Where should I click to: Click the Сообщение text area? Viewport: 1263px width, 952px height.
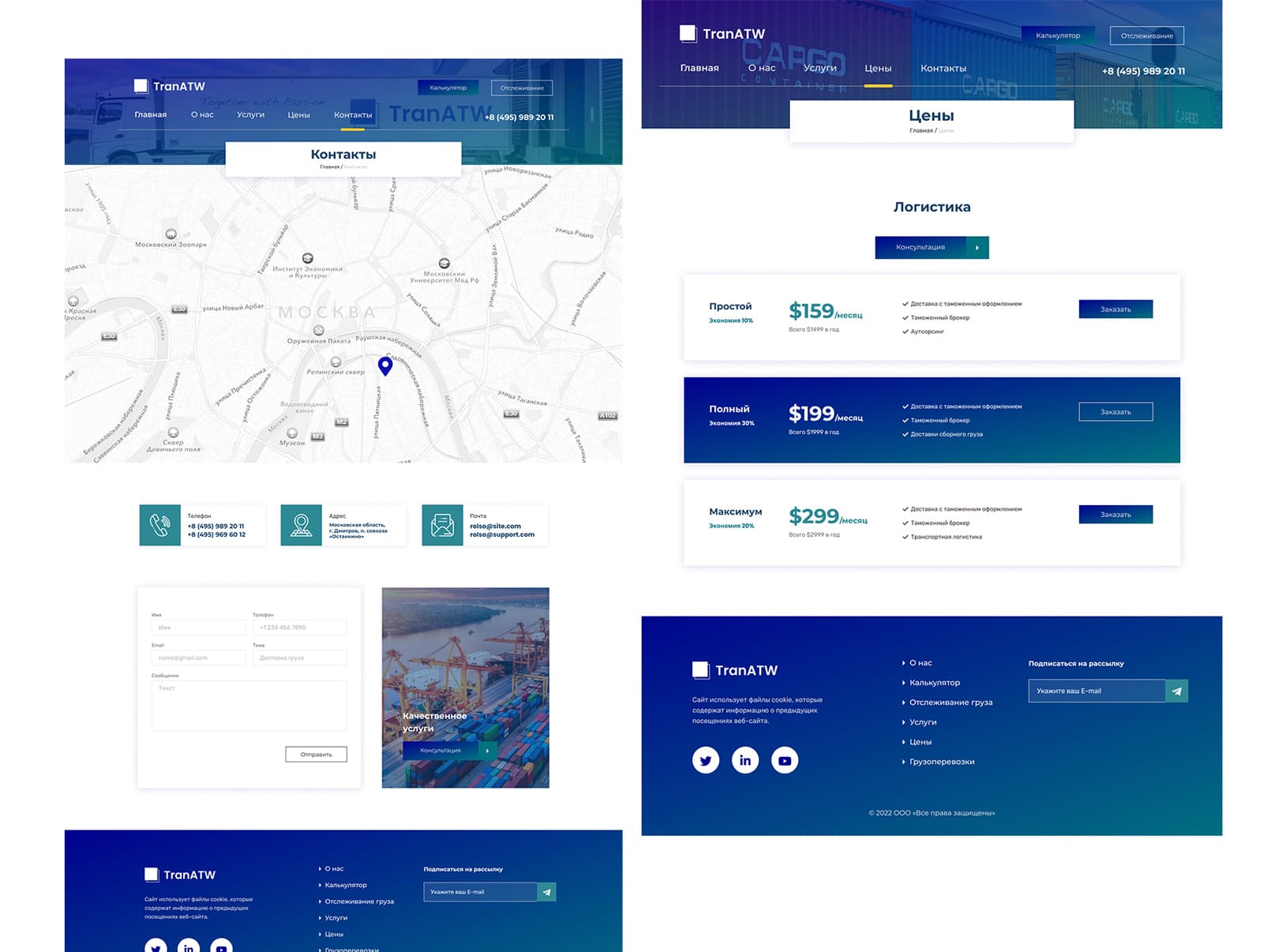249,706
